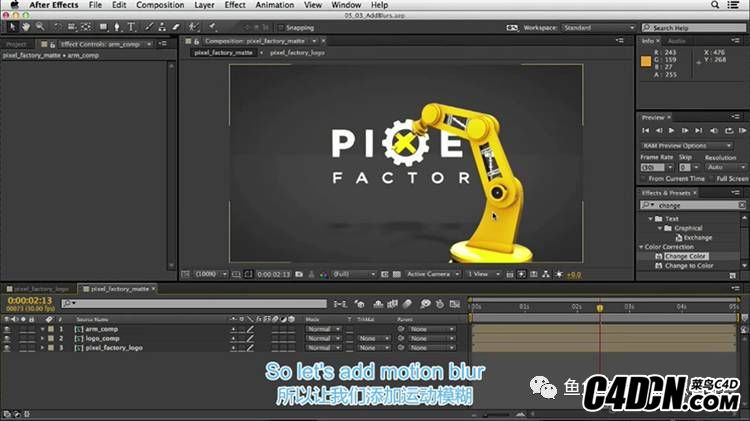Open the Full resolution dropdown
Image resolution: width=750 pixels, height=421 pixels.
click(354, 274)
